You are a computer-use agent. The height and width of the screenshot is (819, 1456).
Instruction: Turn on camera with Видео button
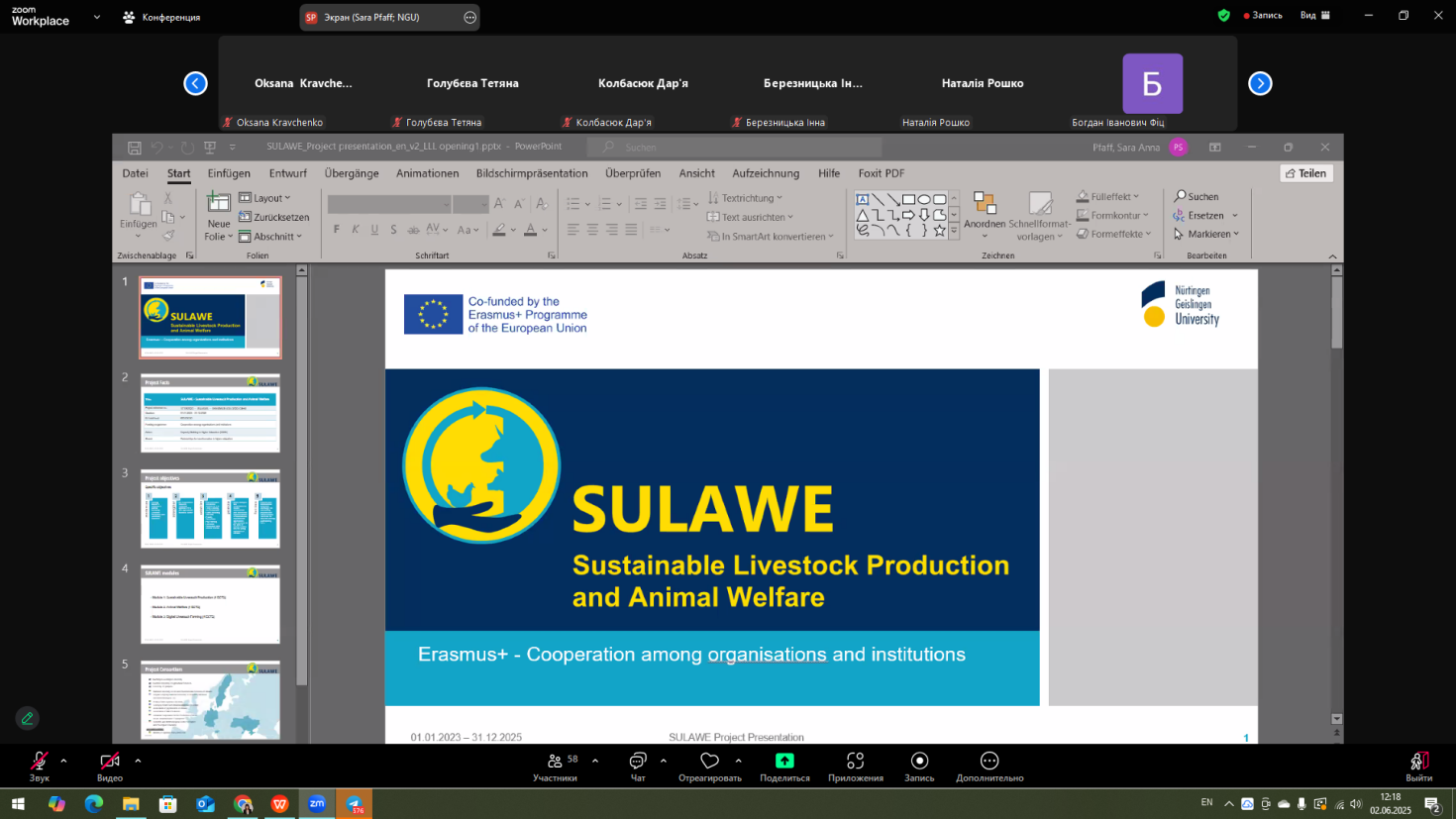point(110,767)
